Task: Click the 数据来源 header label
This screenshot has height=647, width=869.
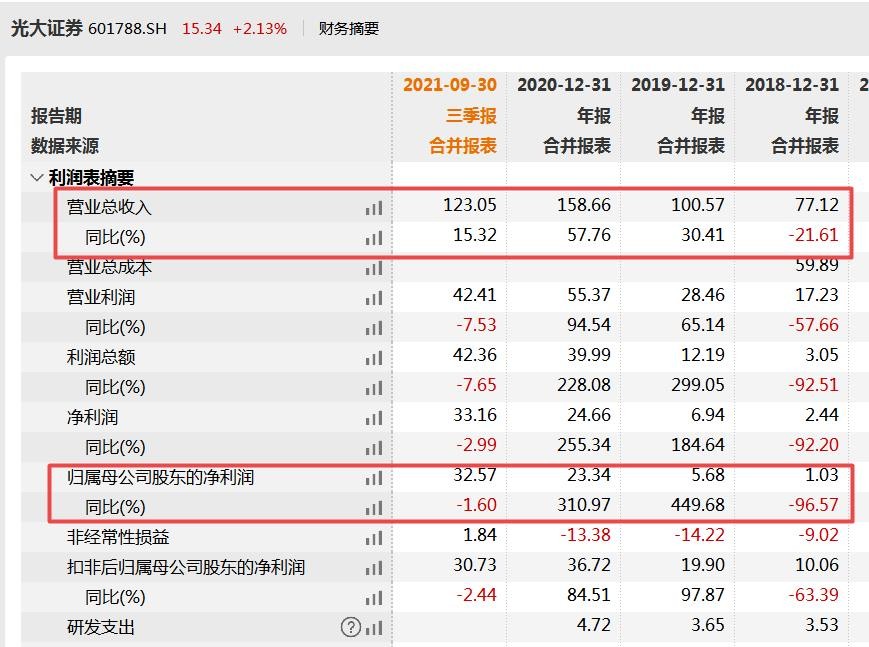Action: coord(65,146)
